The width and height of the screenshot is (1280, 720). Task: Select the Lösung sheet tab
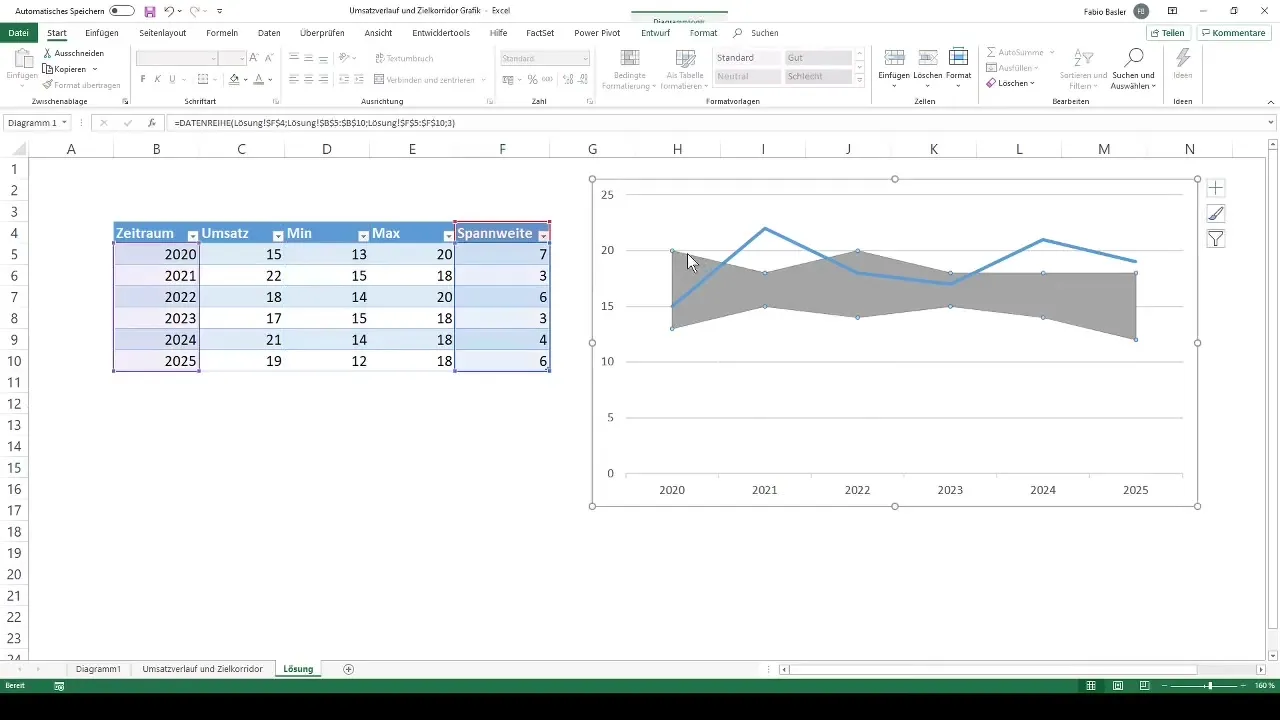click(298, 669)
